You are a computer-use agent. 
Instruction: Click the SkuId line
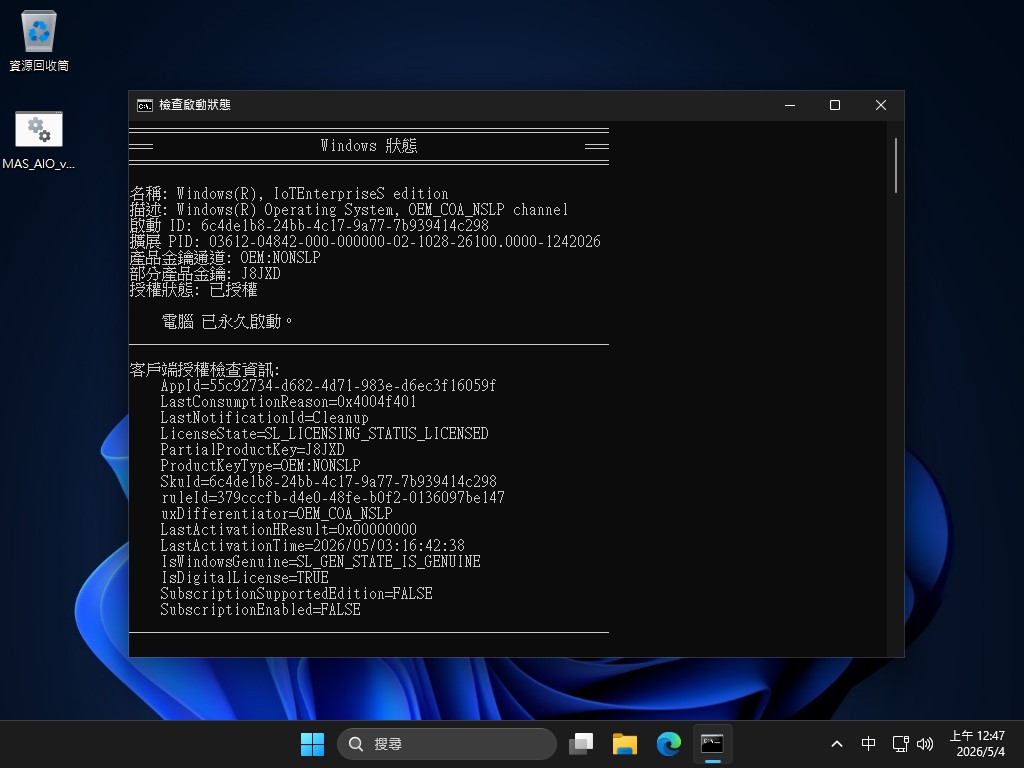coord(328,481)
